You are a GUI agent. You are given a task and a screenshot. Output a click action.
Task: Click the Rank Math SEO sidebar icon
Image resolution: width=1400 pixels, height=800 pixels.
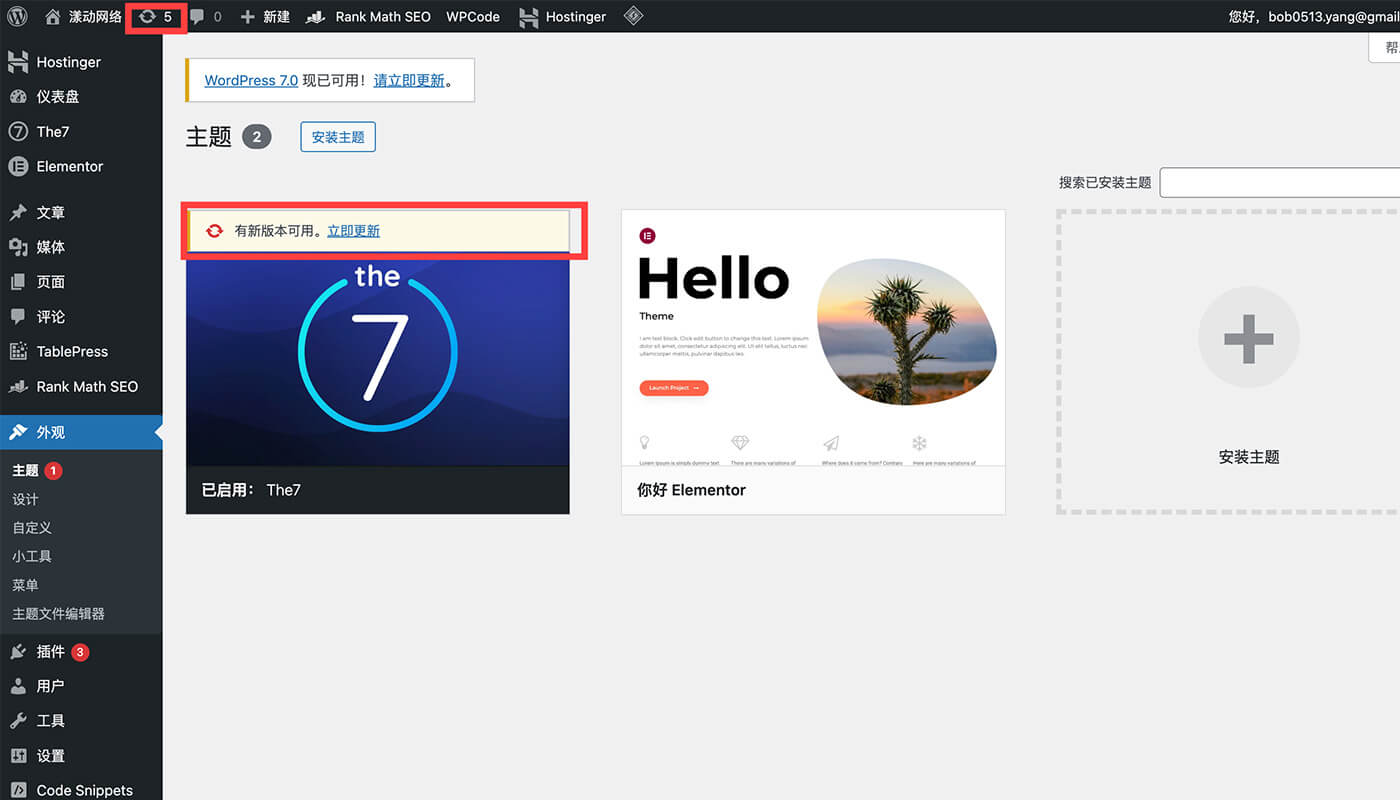[x=18, y=387]
